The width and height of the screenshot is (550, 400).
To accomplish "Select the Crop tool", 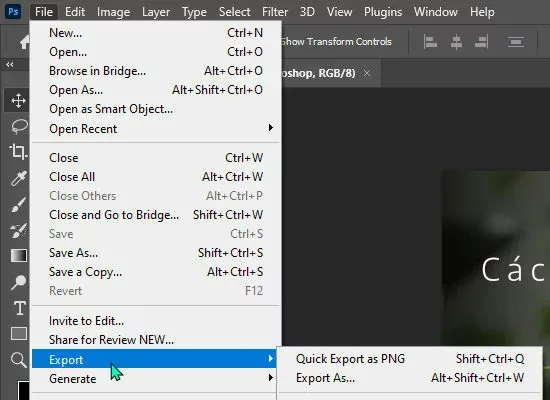I will tap(18, 152).
